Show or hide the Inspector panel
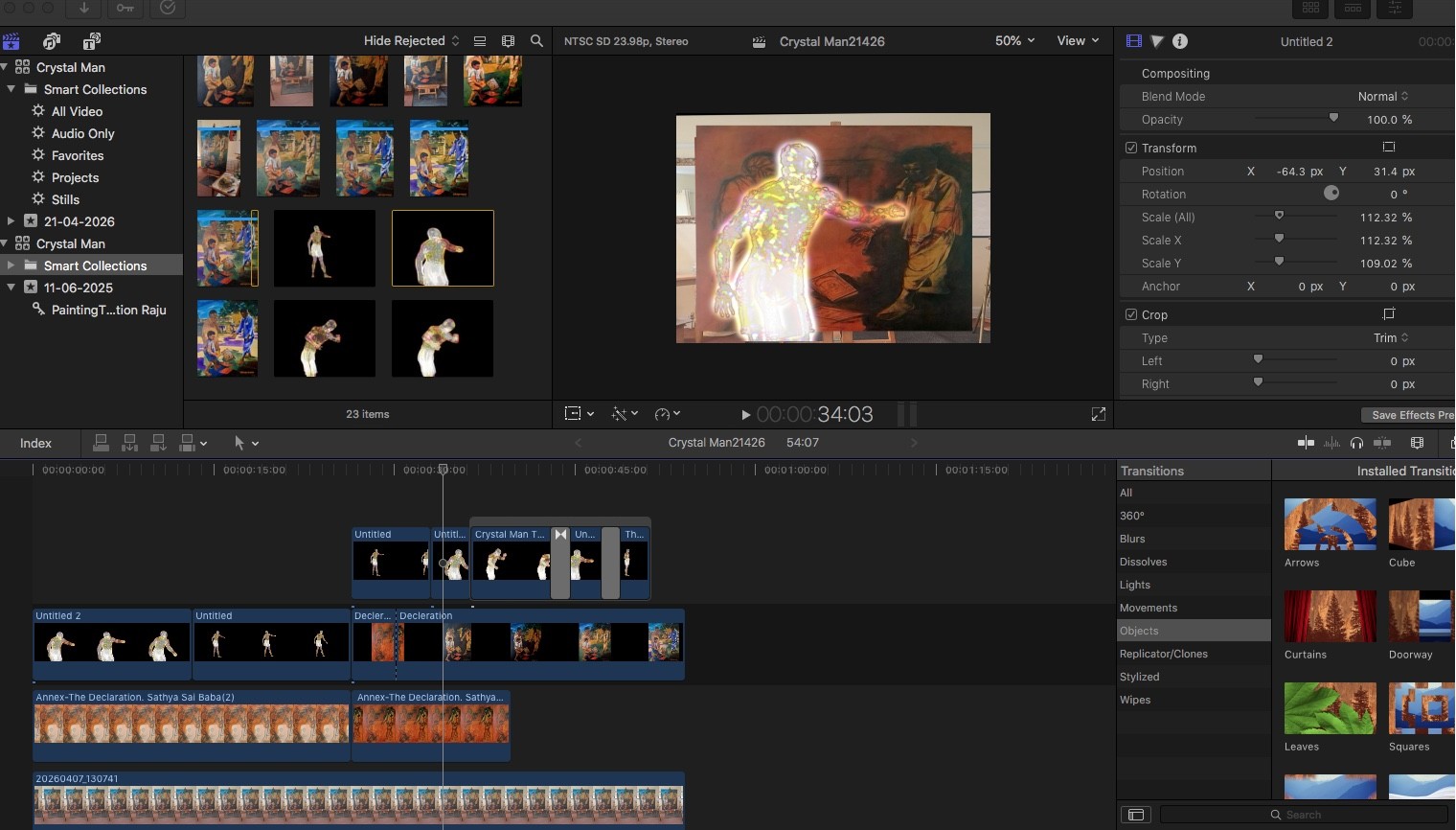The height and width of the screenshot is (830, 1456). click(1395, 8)
